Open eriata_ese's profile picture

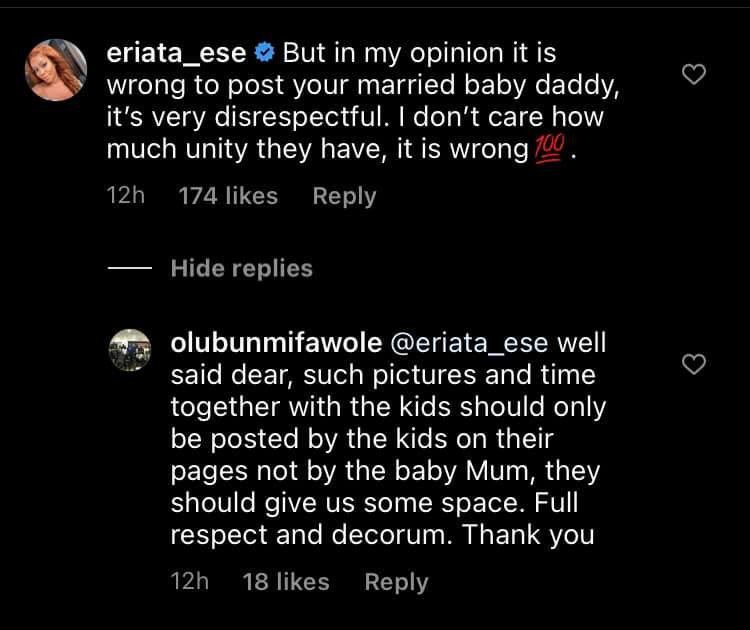point(55,70)
